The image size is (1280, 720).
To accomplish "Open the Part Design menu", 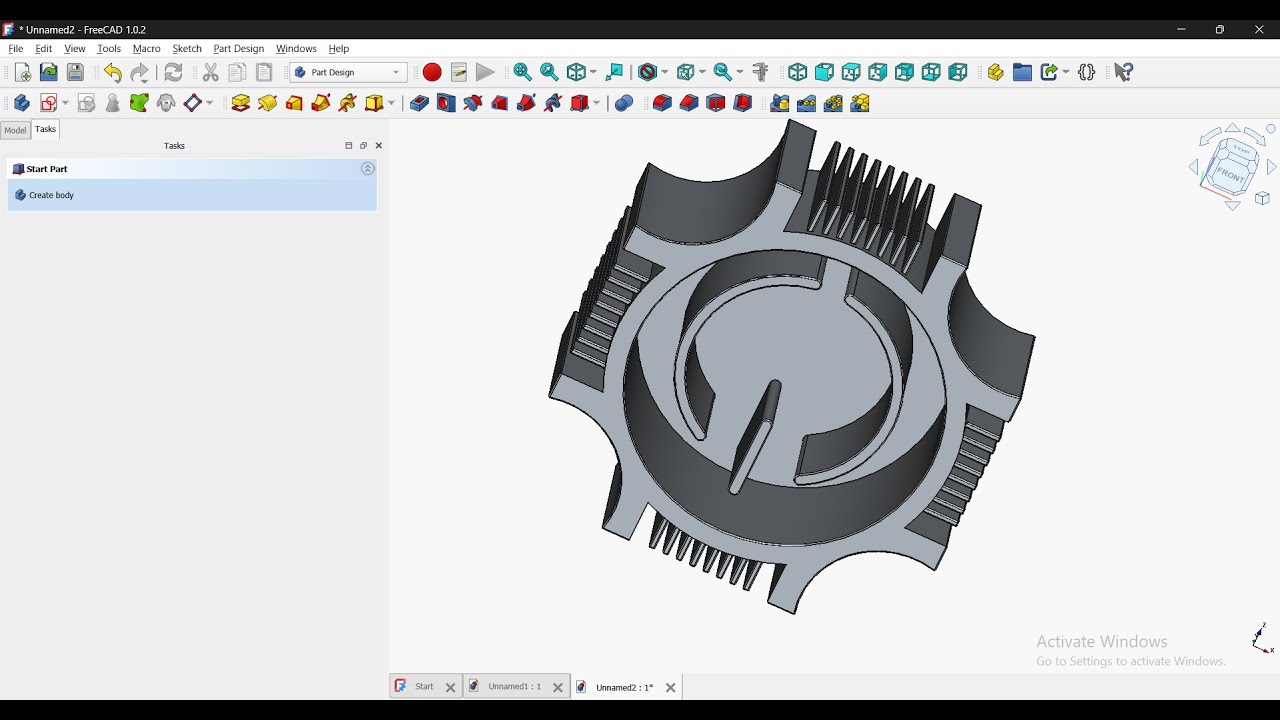I will (239, 49).
